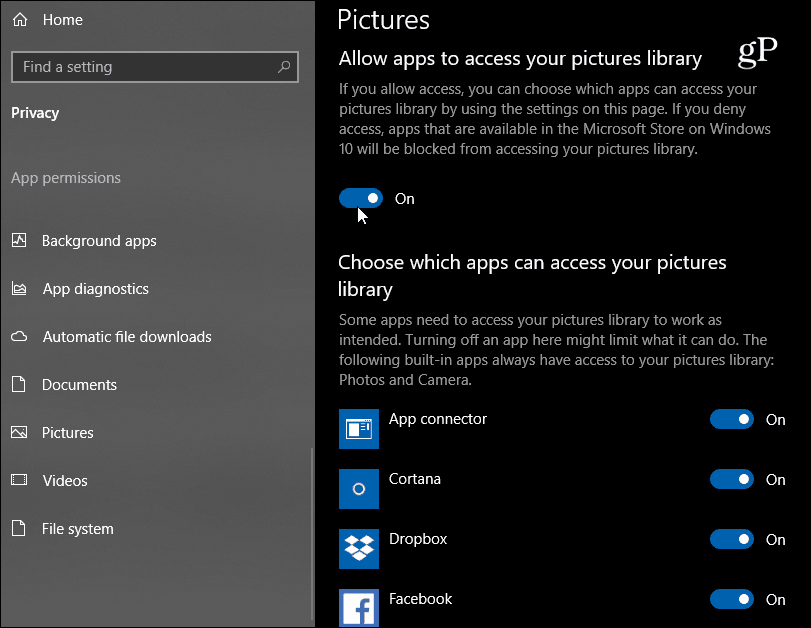The height and width of the screenshot is (628, 811).
Task: Click the sidebar vertical scrollbar
Action: [x=312, y=533]
